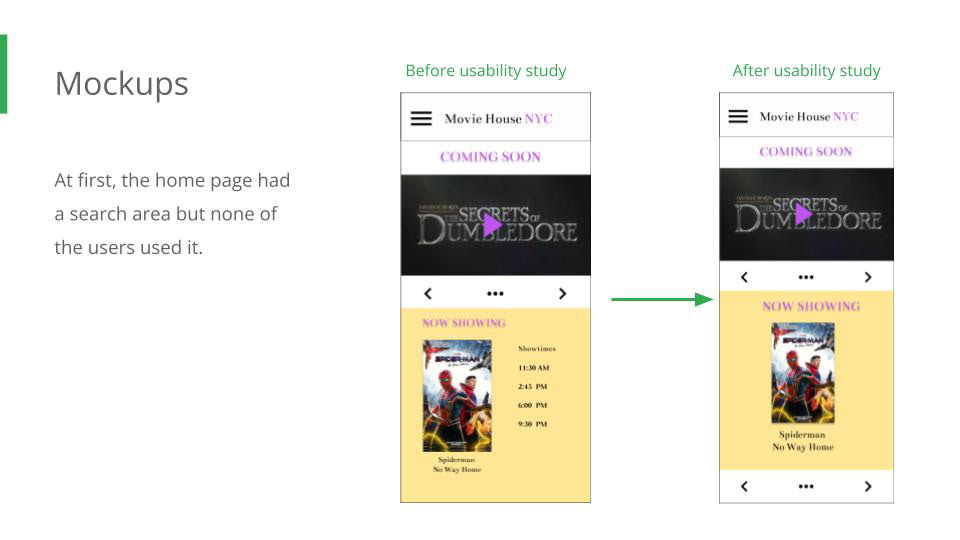960x540 pixels.
Task: Click NOW SHOWING heading in After mockup
Action: 811,306
